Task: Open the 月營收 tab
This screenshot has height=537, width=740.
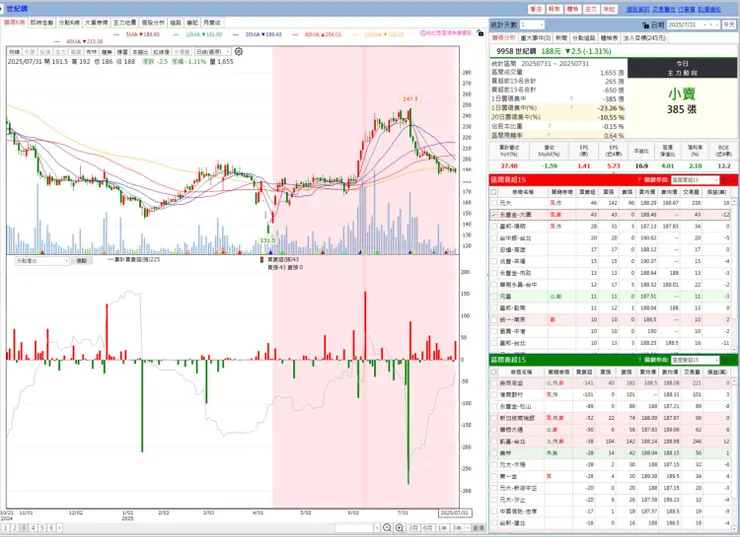Action: tap(212, 23)
